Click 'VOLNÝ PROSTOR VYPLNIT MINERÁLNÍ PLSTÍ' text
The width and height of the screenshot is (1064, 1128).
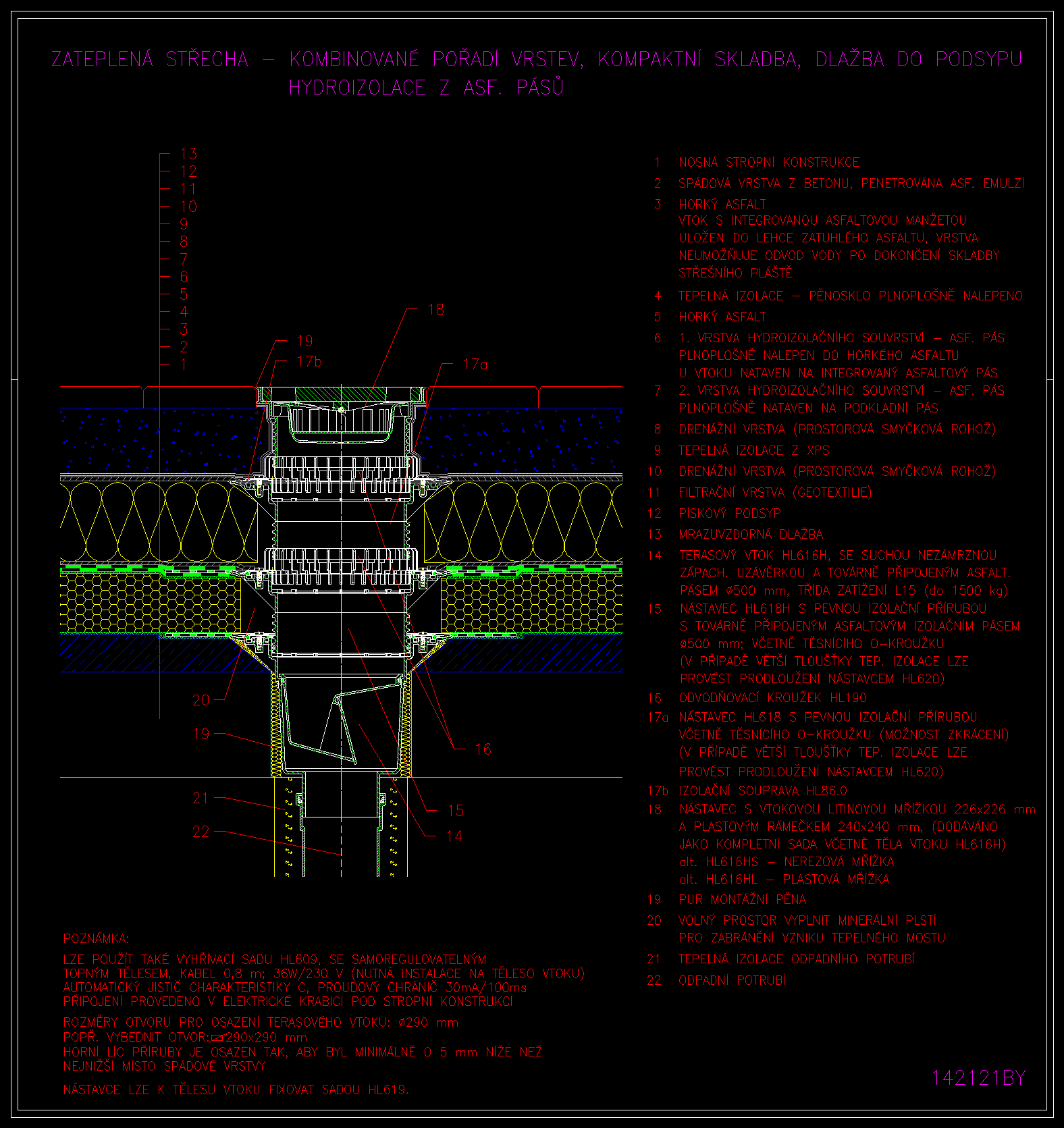(x=807, y=920)
